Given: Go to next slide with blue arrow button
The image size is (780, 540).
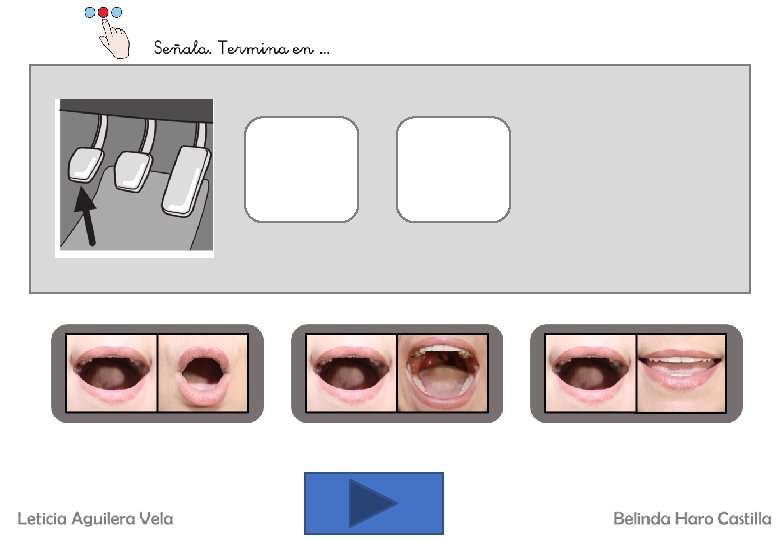Looking at the screenshot, I should [374, 503].
